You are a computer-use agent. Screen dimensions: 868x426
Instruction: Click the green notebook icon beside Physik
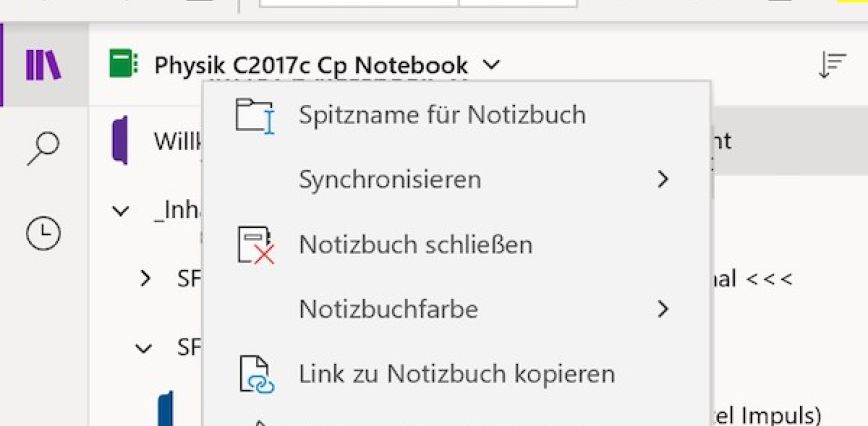[x=122, y=66]
